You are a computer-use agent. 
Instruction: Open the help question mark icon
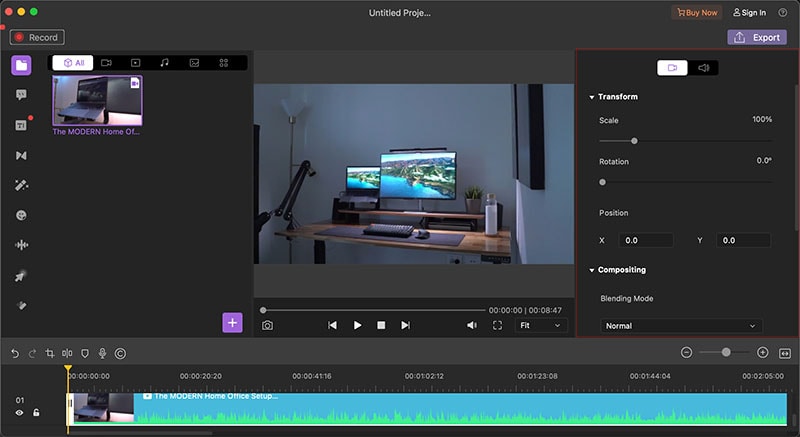tap(782, 12)
